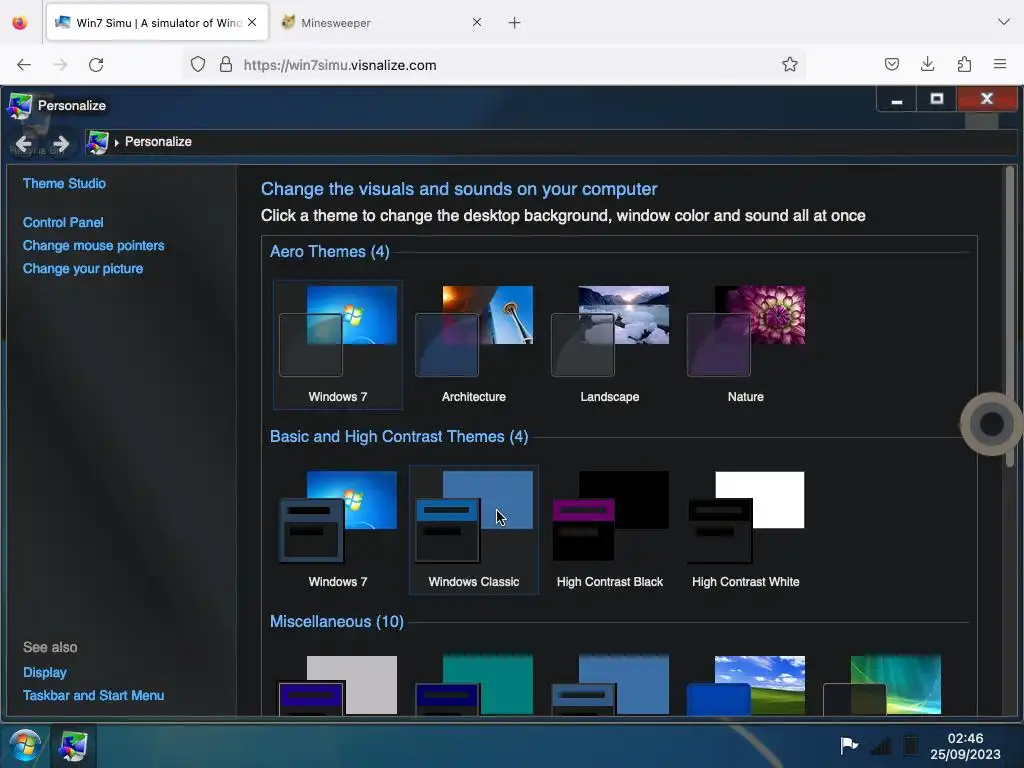This screenshot has width=1024, height=768.
Task: Click the Action Center flag icon
Action: tap(849, 745)
